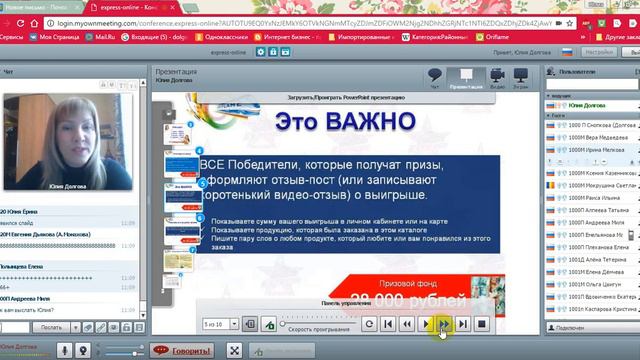Screen dimensions: 640x360
Task: Rewind the presentation playback
Action: point(407,324)
